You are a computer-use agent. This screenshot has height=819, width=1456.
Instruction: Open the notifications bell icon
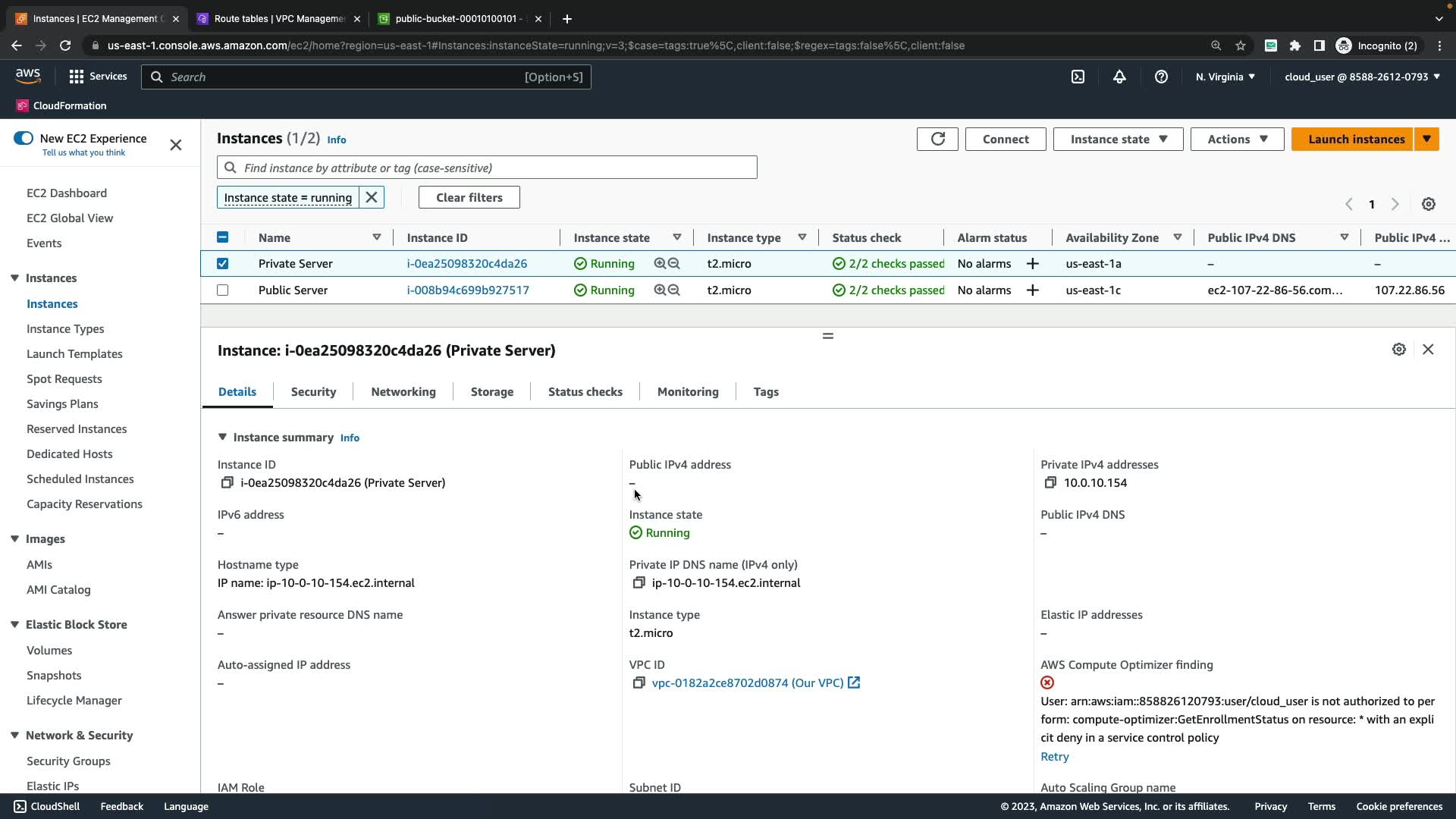(x=1119, y=77)
